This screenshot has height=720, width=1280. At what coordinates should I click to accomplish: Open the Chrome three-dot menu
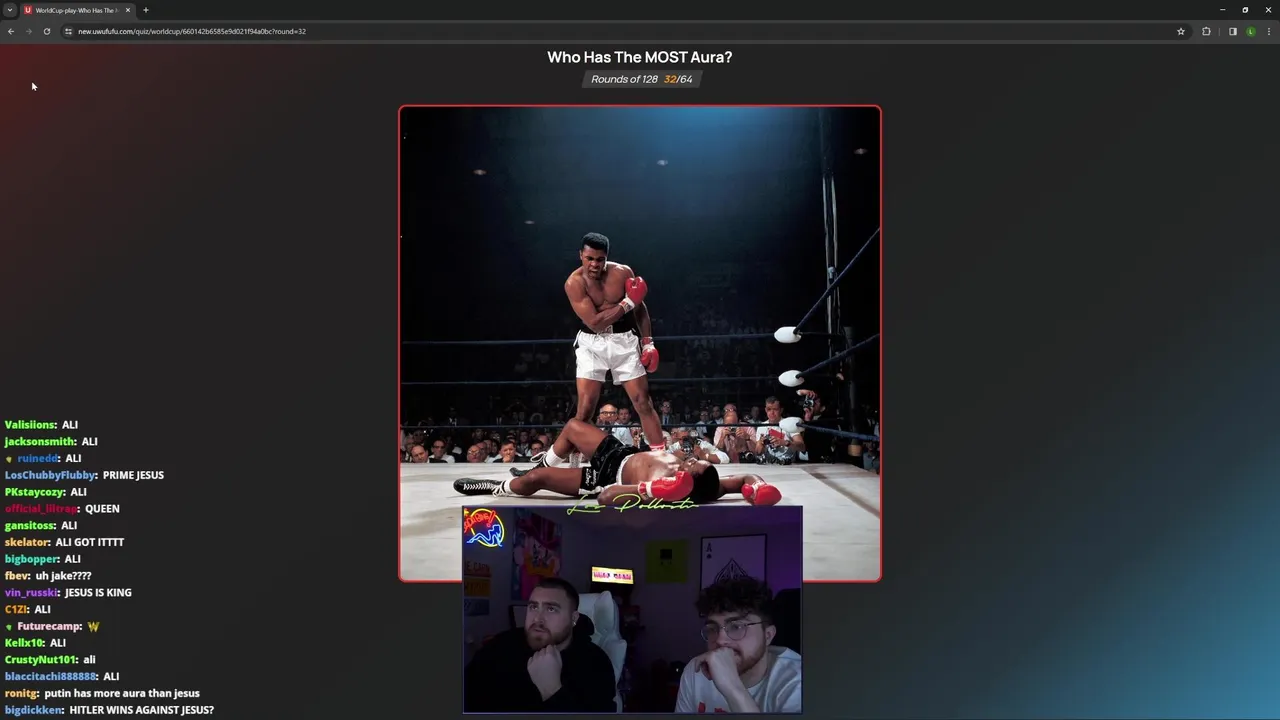point(1268,31)
